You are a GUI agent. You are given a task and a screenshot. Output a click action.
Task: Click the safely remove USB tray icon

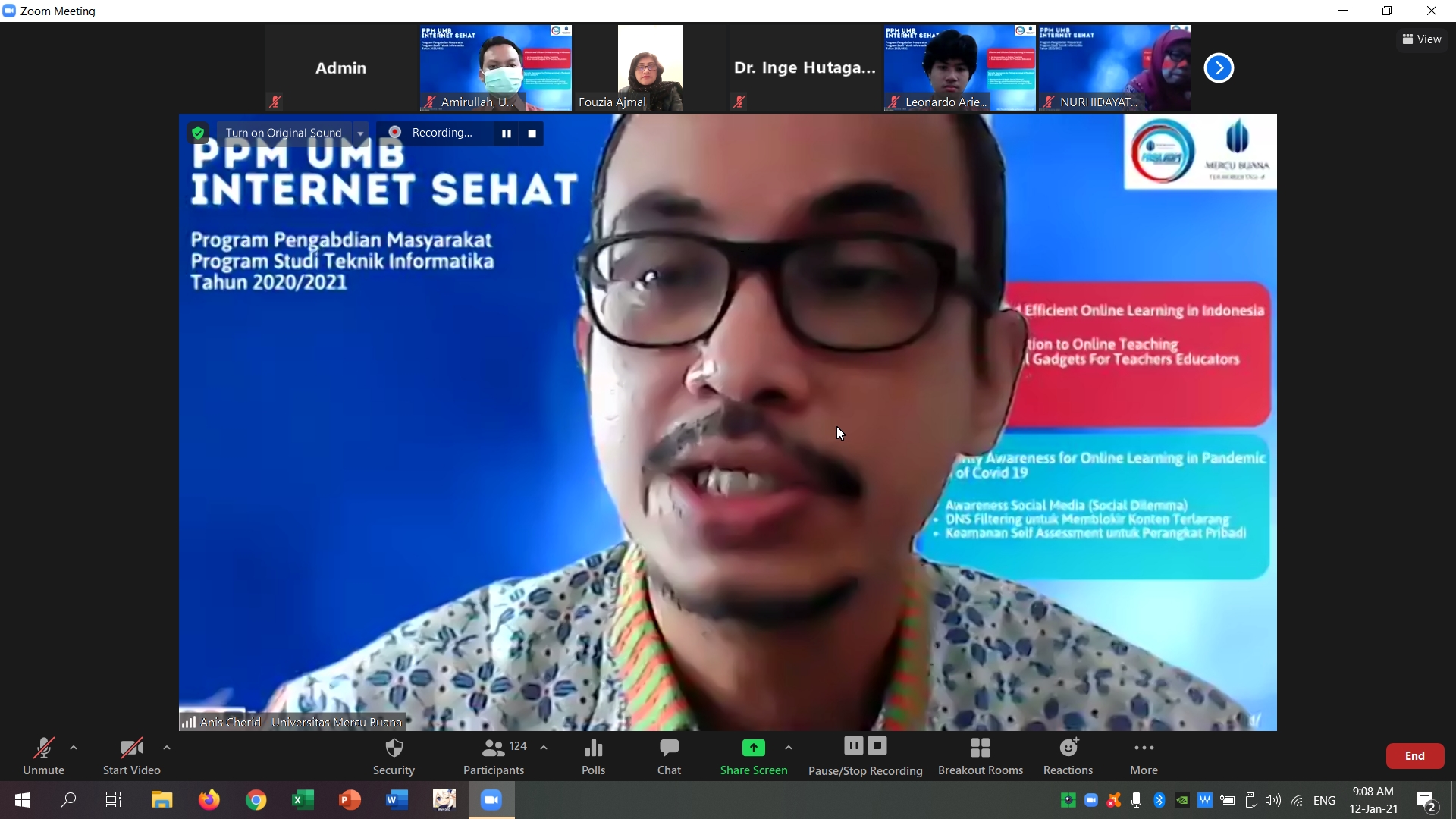[x=1250, y=800]
